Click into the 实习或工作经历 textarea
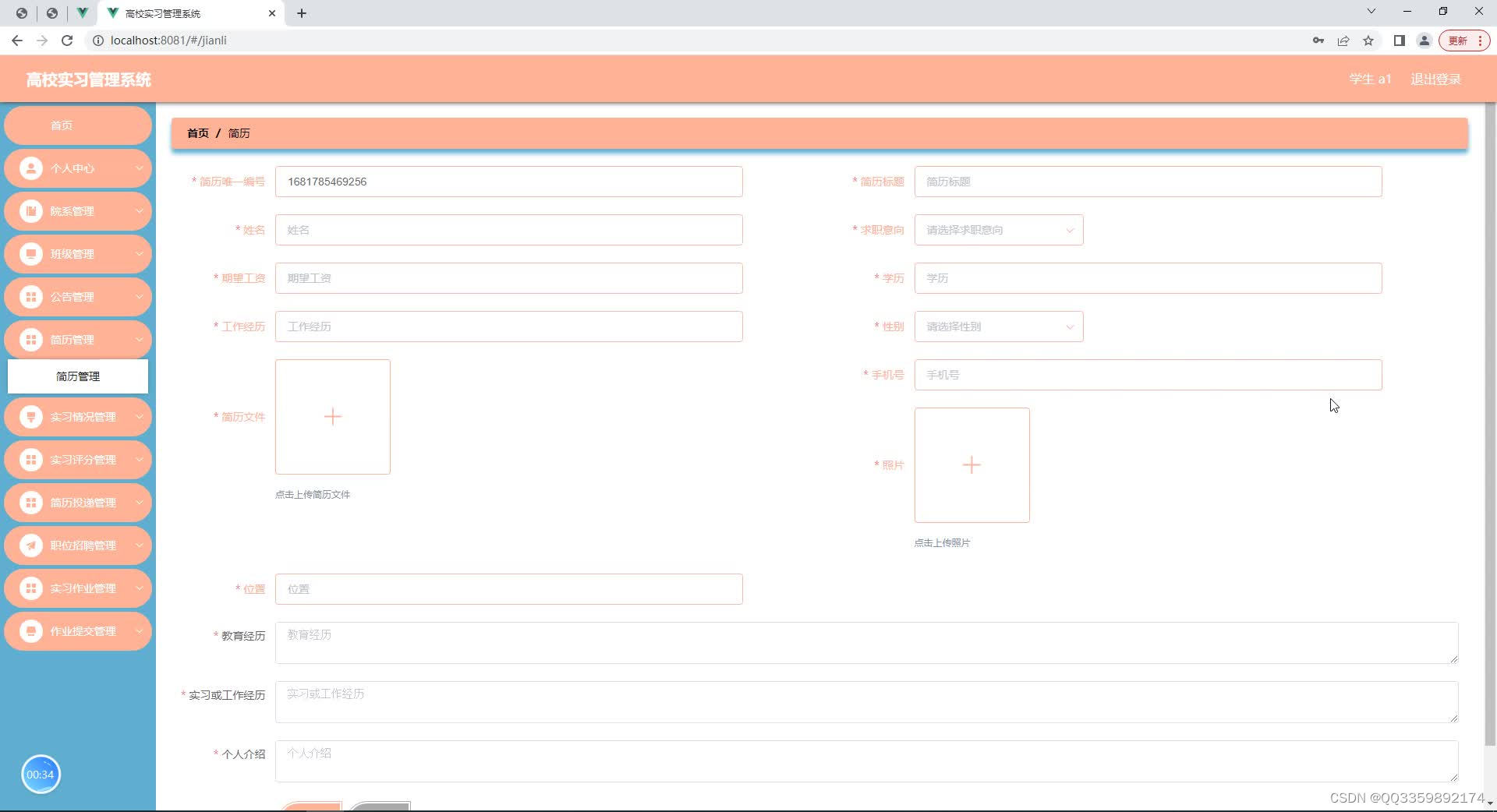 867,702
